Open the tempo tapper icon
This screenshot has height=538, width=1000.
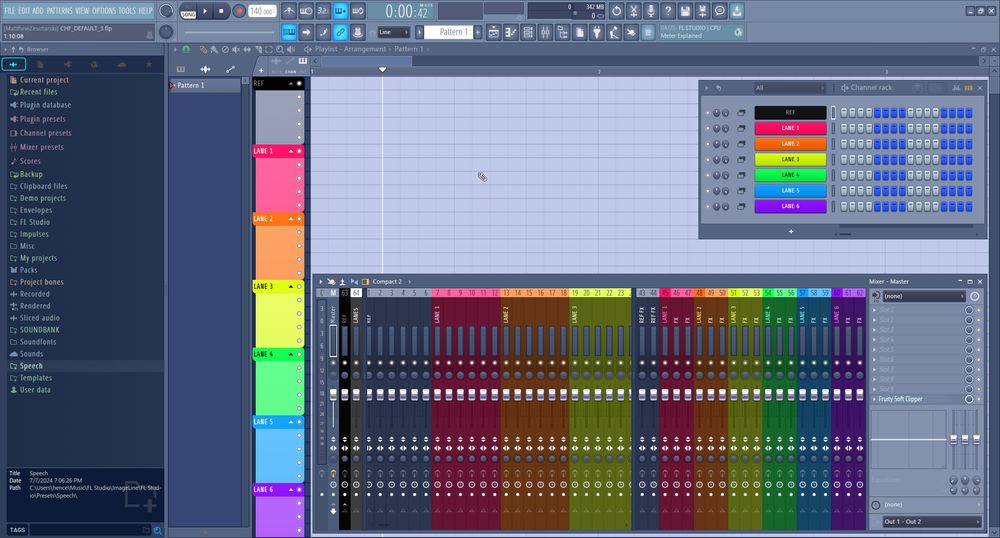[x=614, y=33]
